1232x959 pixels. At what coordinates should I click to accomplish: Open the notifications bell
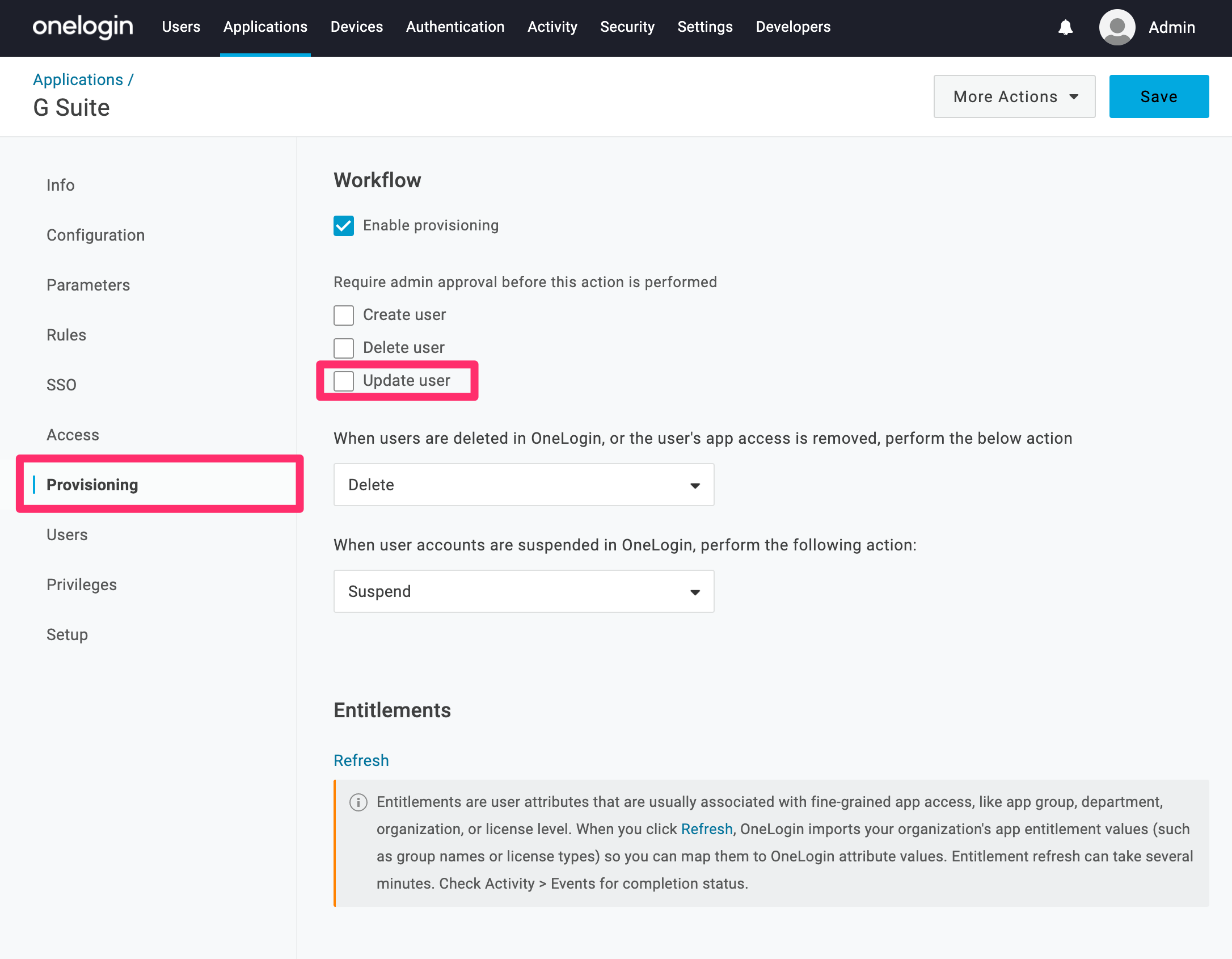(x=1065, y=27)
